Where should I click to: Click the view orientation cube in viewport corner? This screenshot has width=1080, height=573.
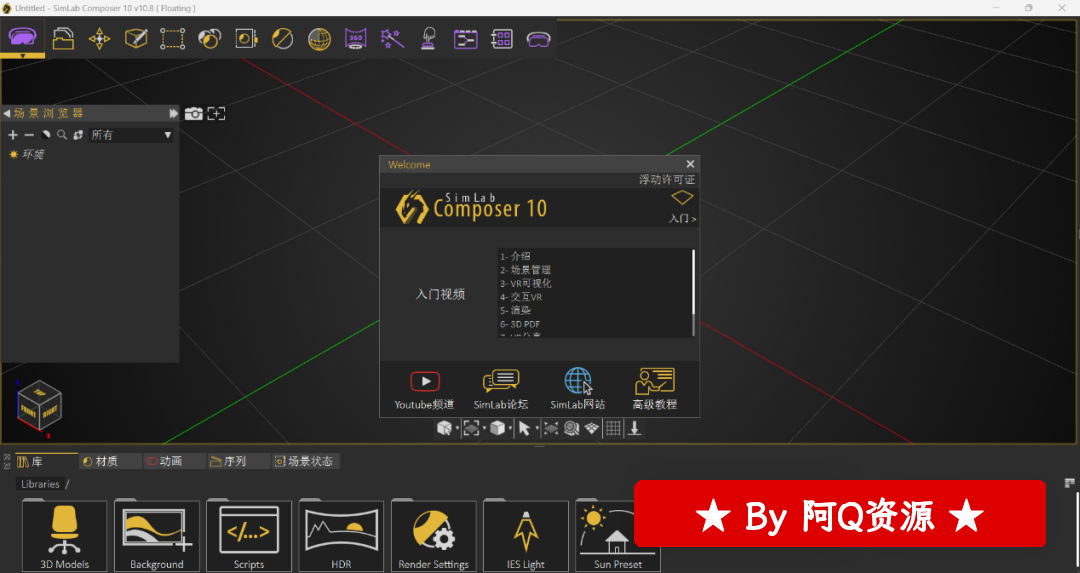pyautogui.click(x=39, y=404)
